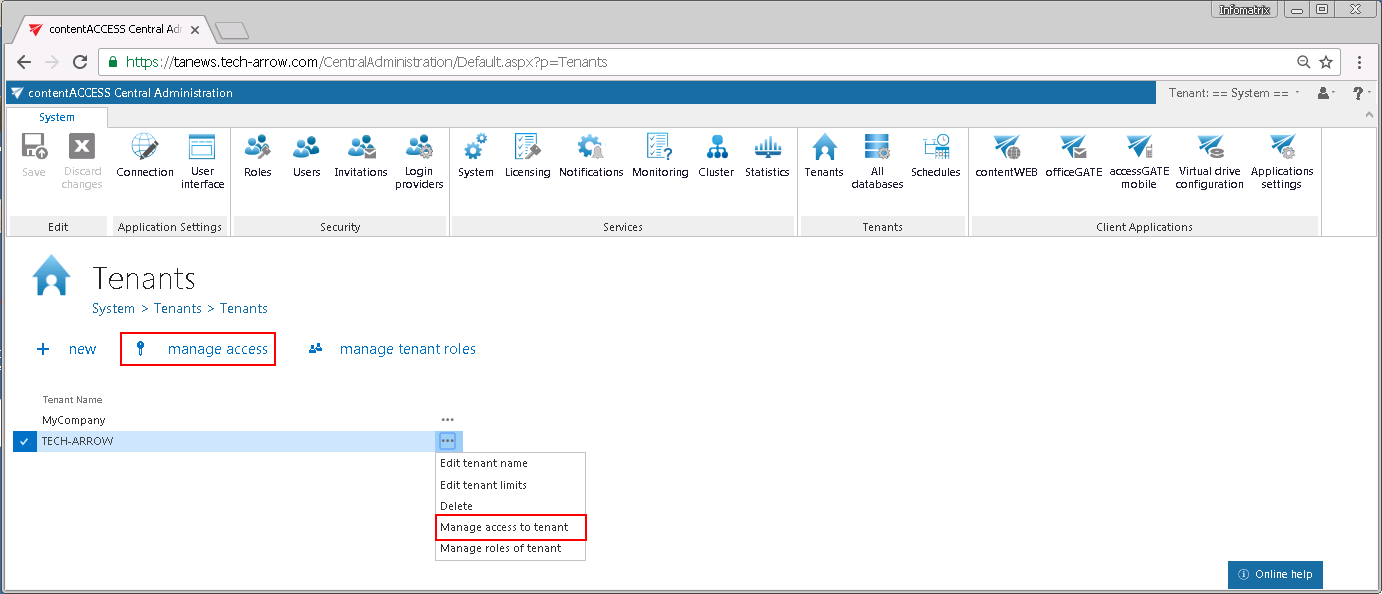Open Licensing in the ribbon
Image resolution: width=1382 pixels, height=594 pixels.
point(527,155)
